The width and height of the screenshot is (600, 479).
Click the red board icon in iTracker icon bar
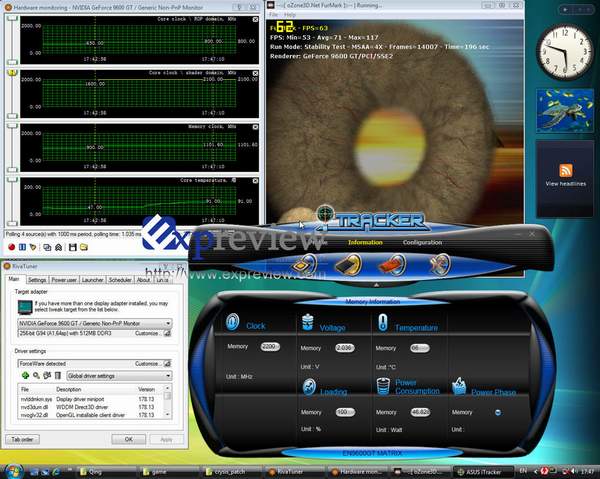tap(391, 264)
